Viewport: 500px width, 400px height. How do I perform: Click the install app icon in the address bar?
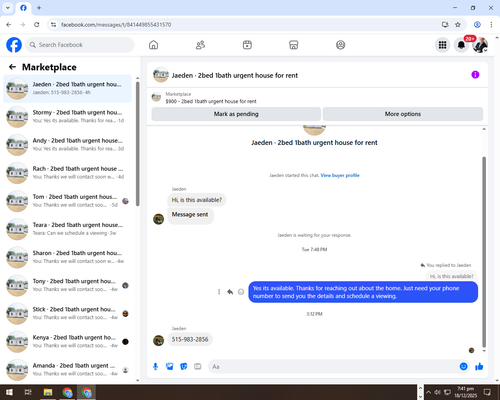(445, 25)
